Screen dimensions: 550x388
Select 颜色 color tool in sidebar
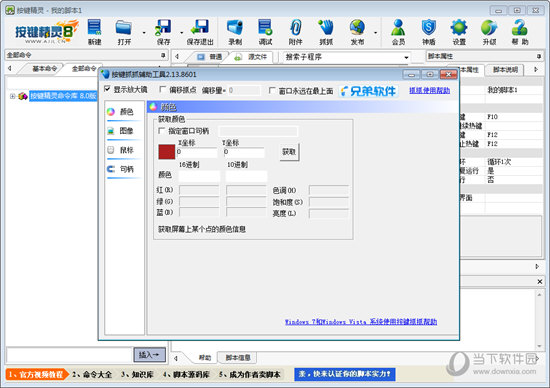click(121, 112)
